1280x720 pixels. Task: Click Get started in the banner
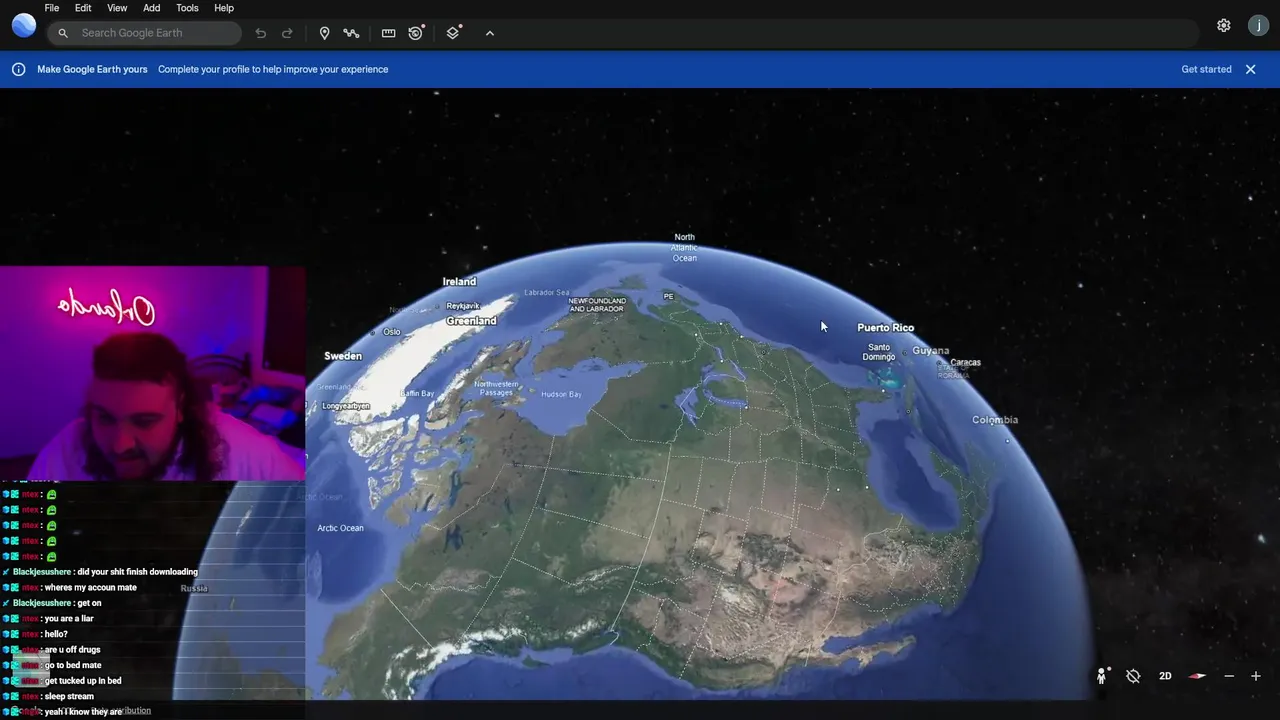tap(1206, 69)
